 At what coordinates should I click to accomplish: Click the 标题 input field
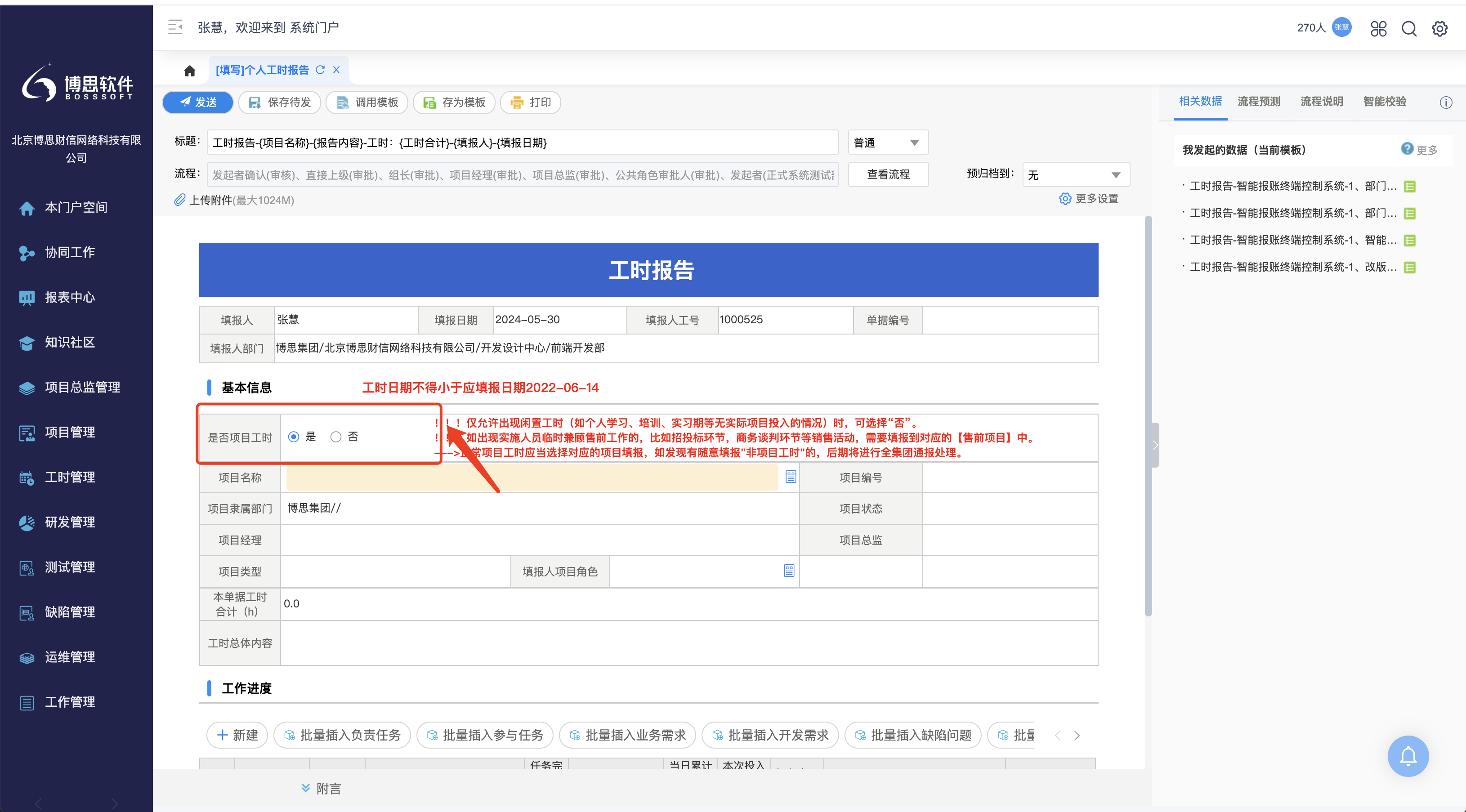523,142
